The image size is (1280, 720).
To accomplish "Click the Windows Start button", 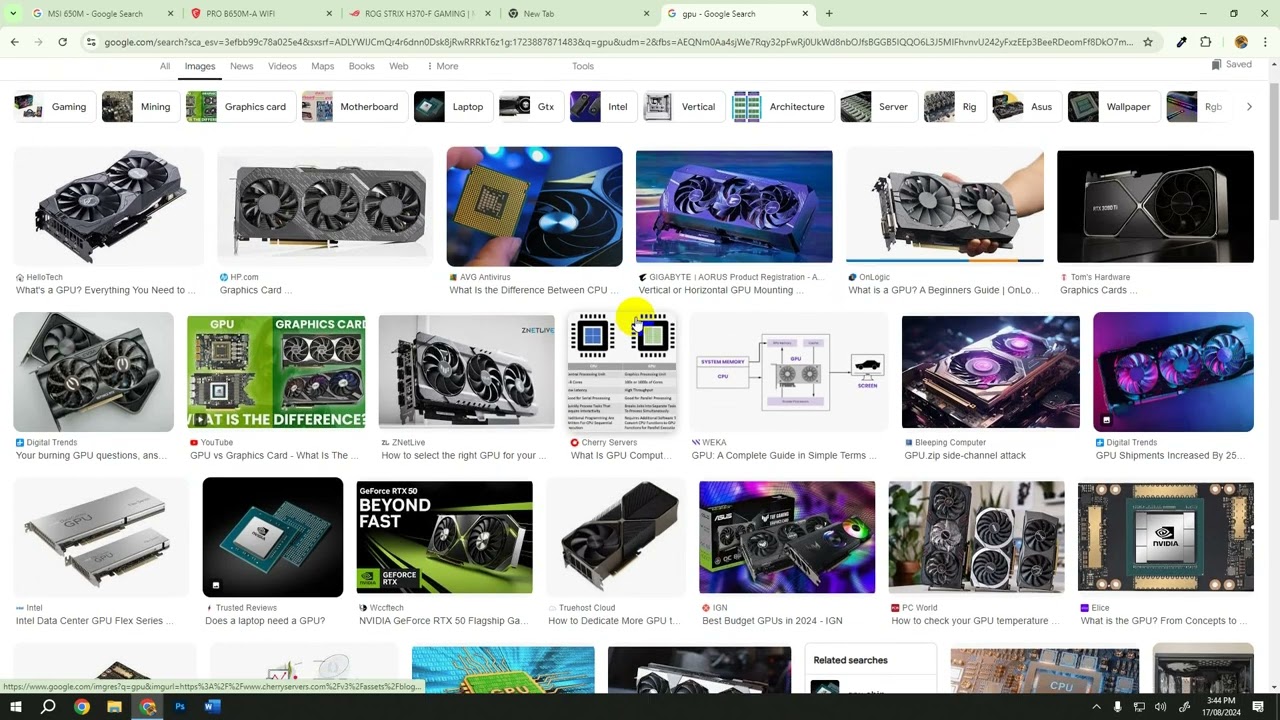I will [14, 707].
